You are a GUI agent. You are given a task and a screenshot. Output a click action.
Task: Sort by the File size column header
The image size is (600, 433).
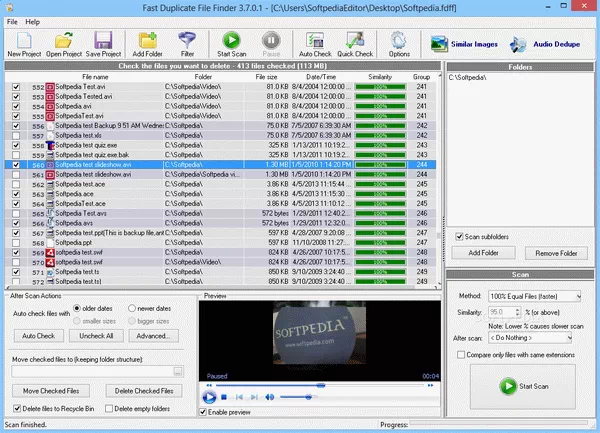tap(266, 77)
